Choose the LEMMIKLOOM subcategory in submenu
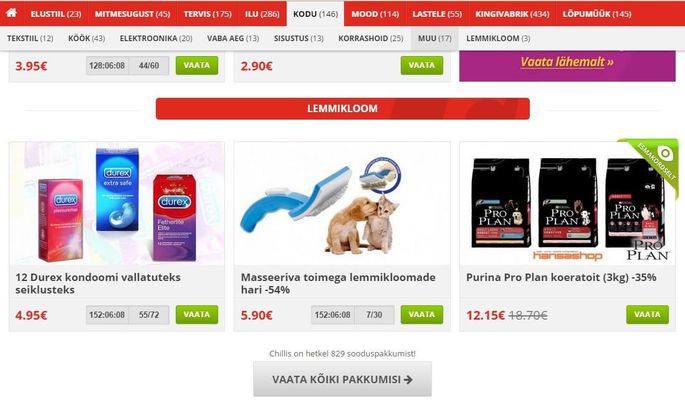 coord(498,38)
